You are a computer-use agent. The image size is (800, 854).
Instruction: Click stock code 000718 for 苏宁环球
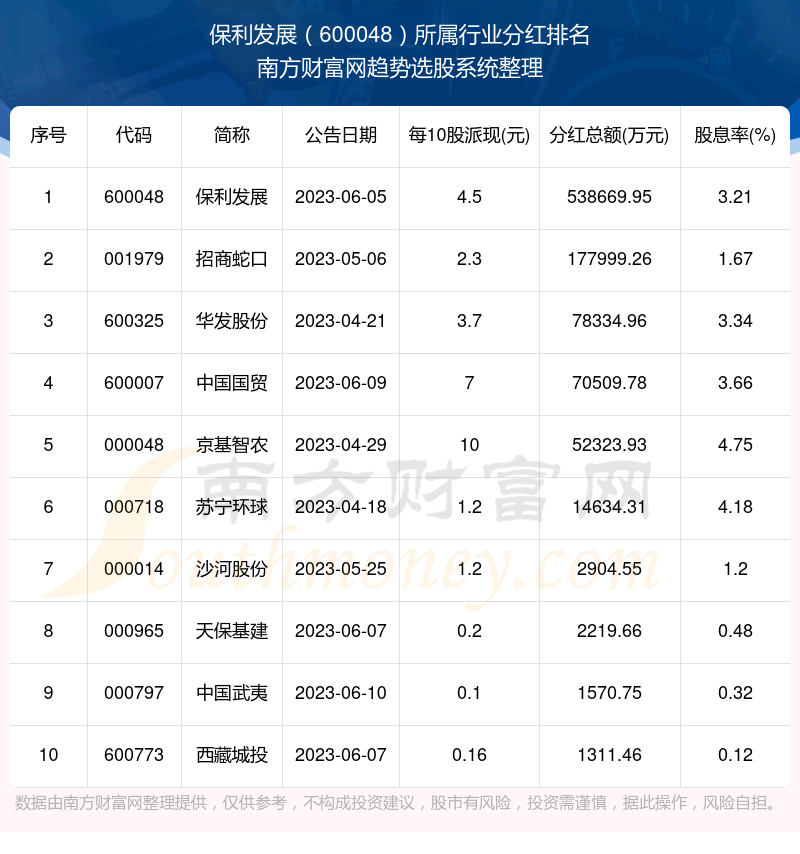click(x=134, y=507)
